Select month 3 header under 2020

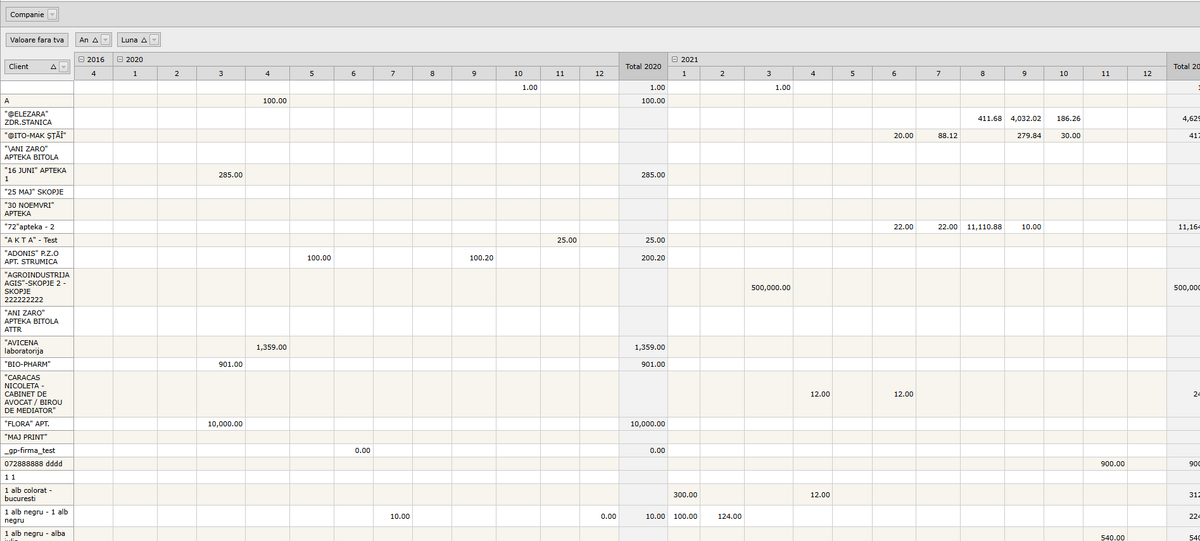click(221, 73)
